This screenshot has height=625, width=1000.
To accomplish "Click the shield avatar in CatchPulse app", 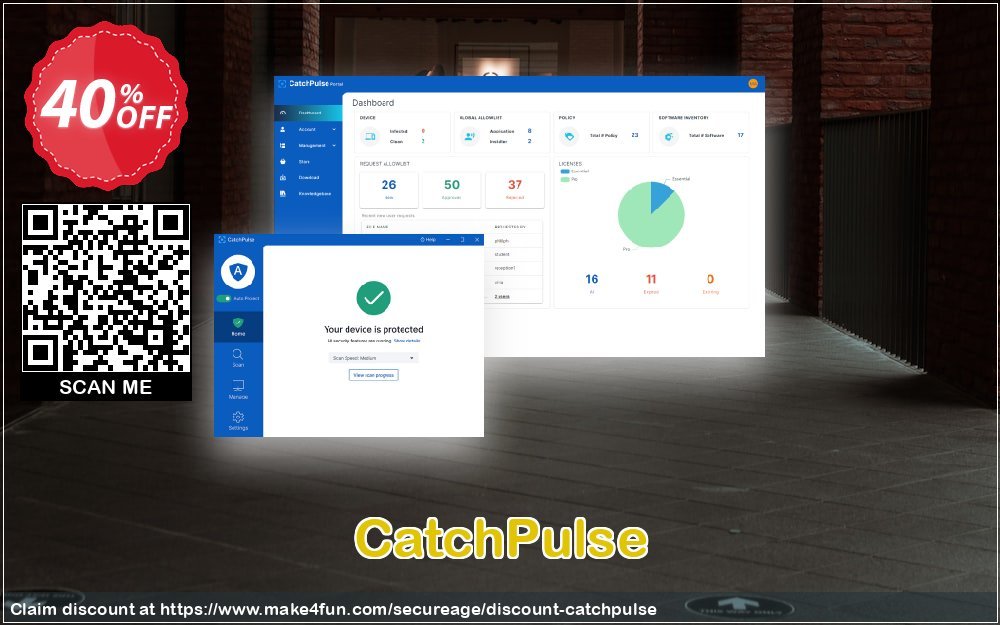I will coord(238,271).
